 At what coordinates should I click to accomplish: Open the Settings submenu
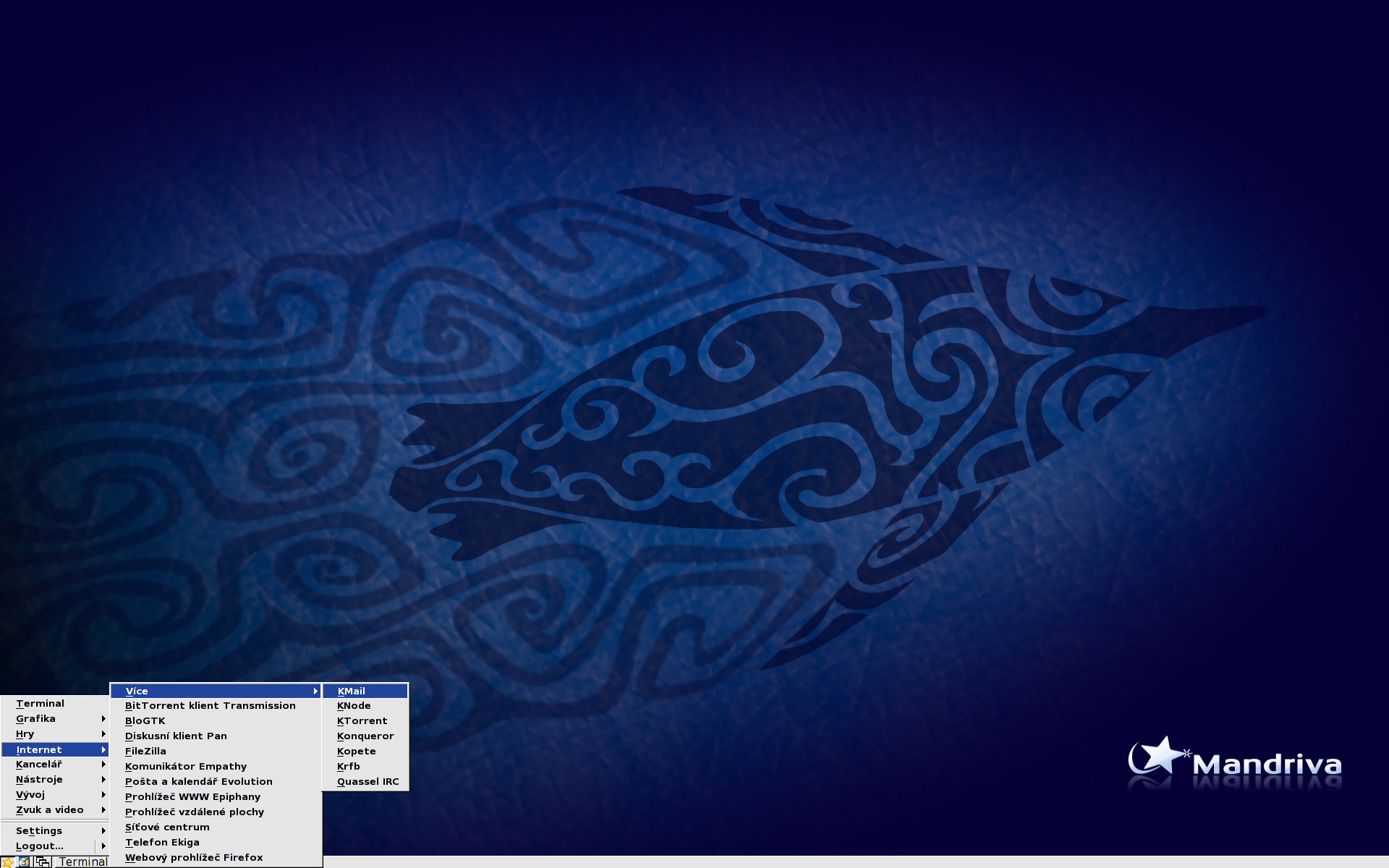tap(55, 830)
